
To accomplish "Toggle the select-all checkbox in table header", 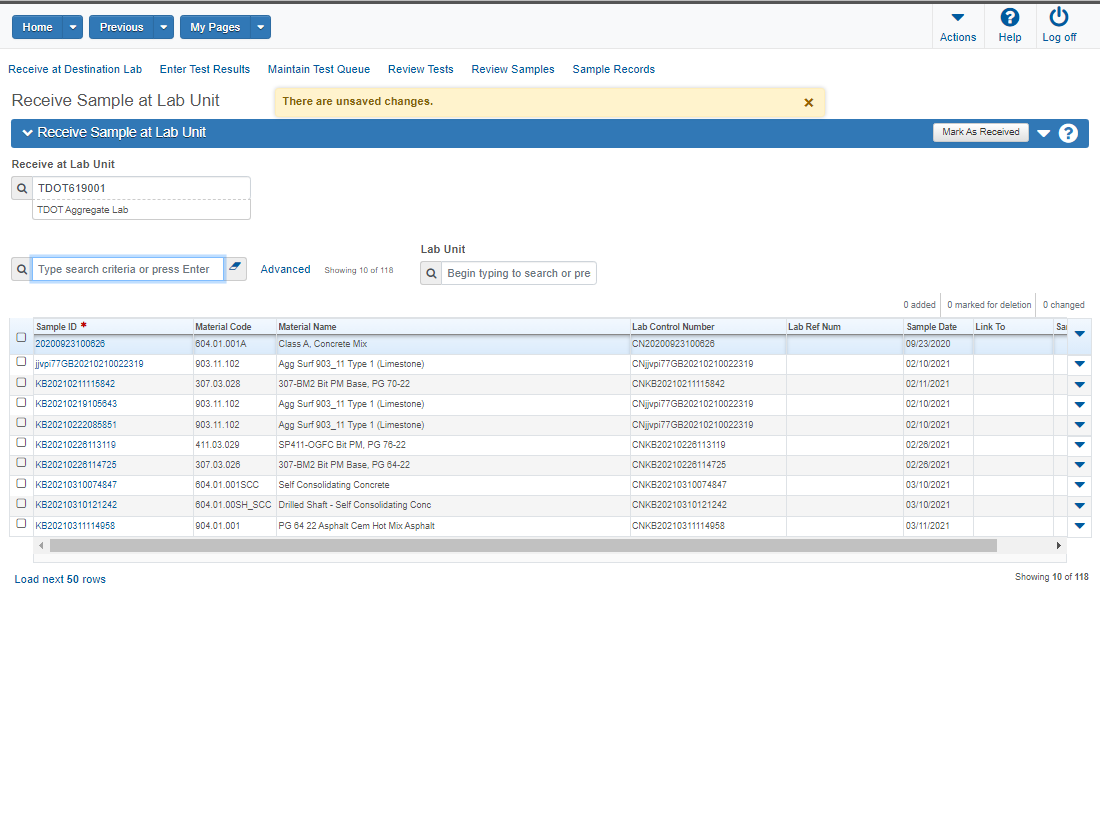I will click(x=21, y=338).
